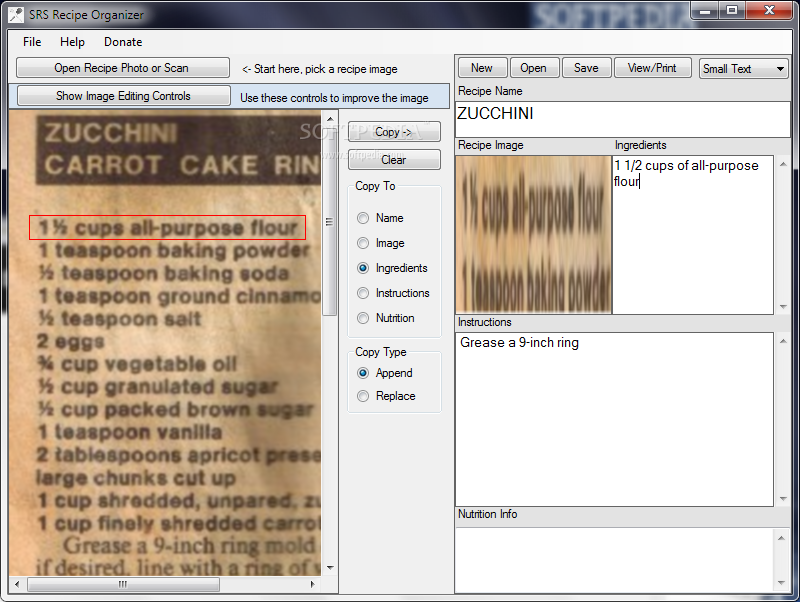This screenshot has width=800, height=602.
Task: Click Nutrition Info scroll down arrow
Action: [781, 583]
